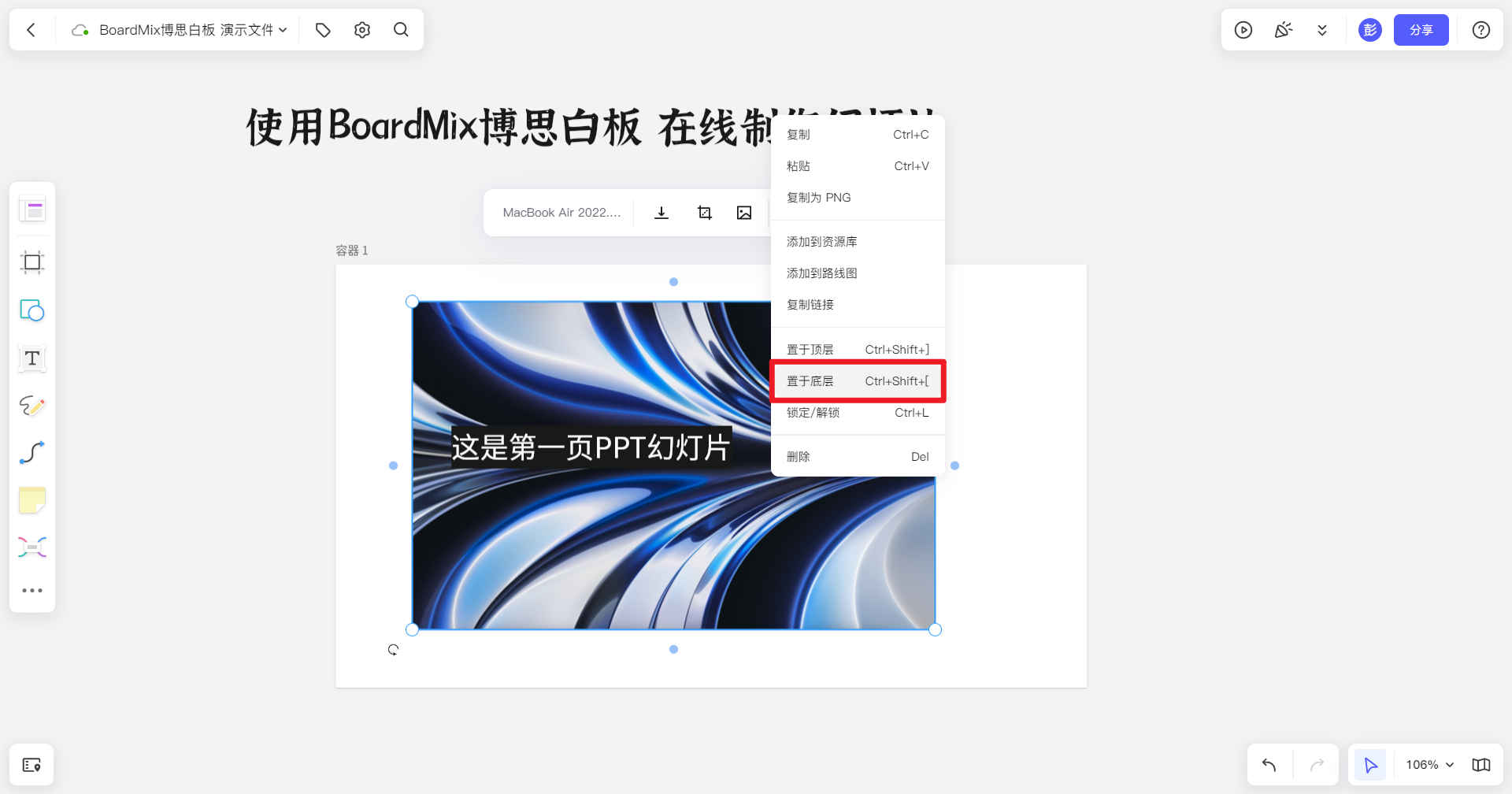This screenshot has height=794, width=1512.
Task: Click the 分享 share button
Action: tap(1421, 29)
